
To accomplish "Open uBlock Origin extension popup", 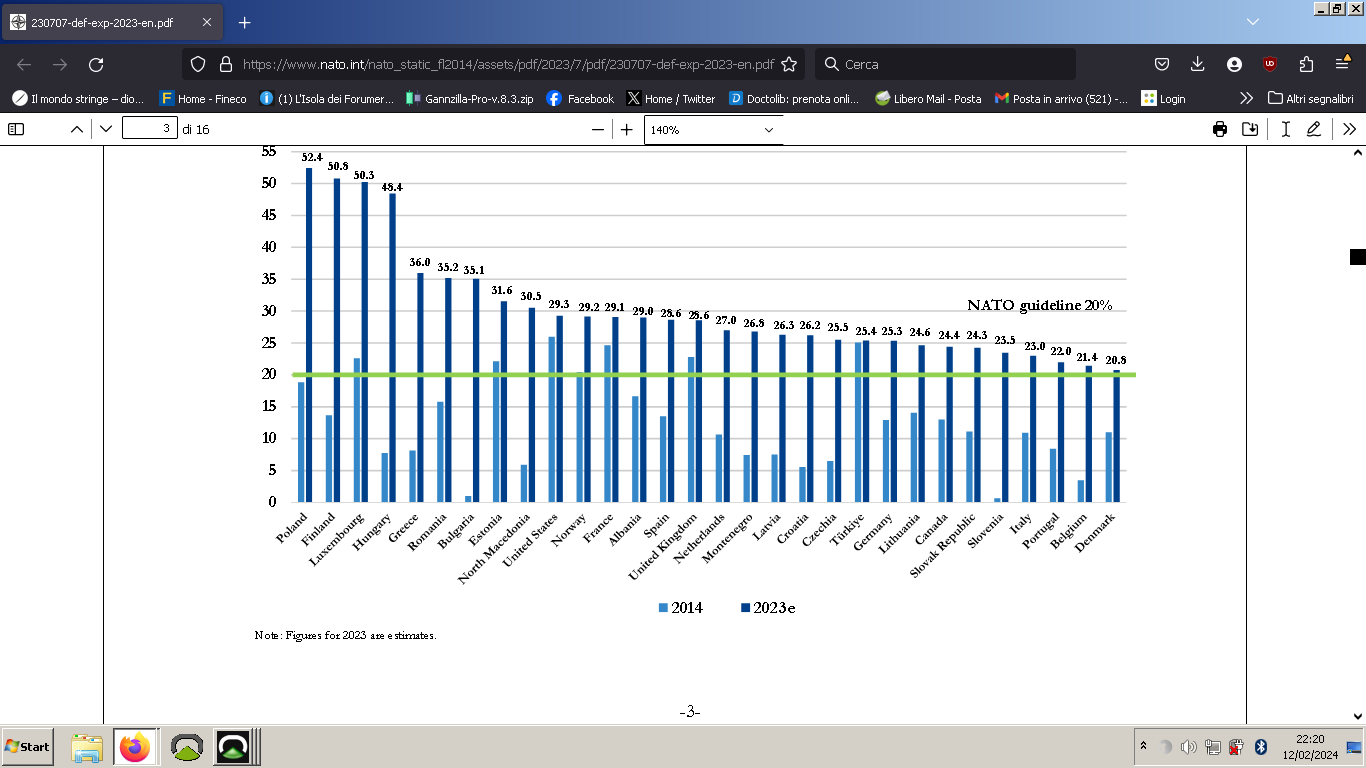I will pyautogui.click(x=1270, y=64).
